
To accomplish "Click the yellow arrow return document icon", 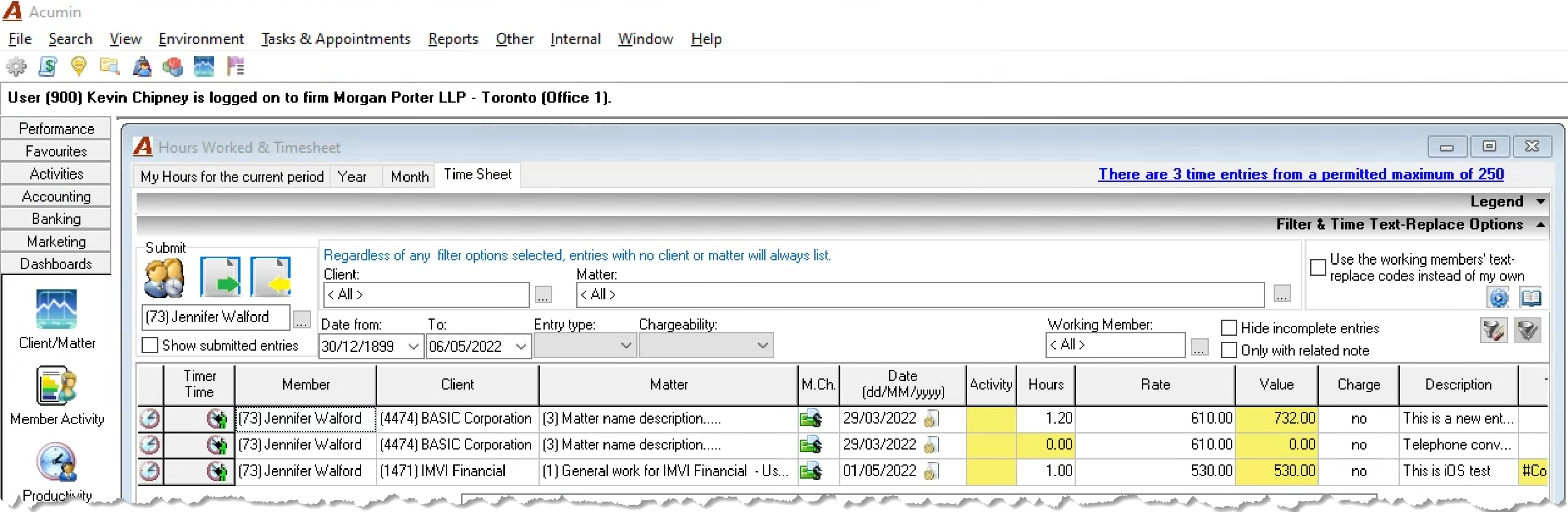I will [270, 276].
